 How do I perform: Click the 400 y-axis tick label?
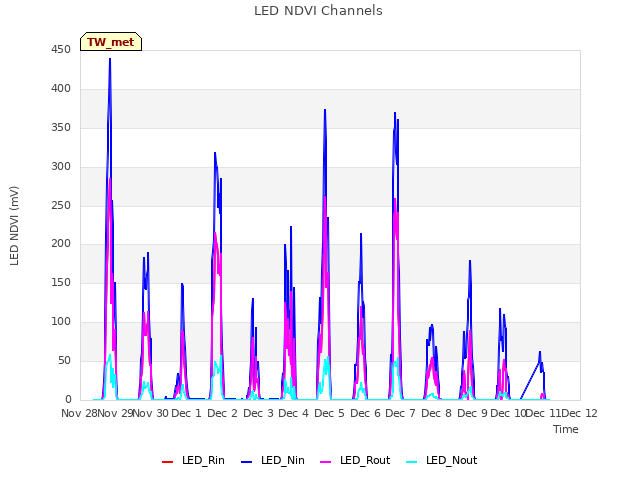point(61,89)
